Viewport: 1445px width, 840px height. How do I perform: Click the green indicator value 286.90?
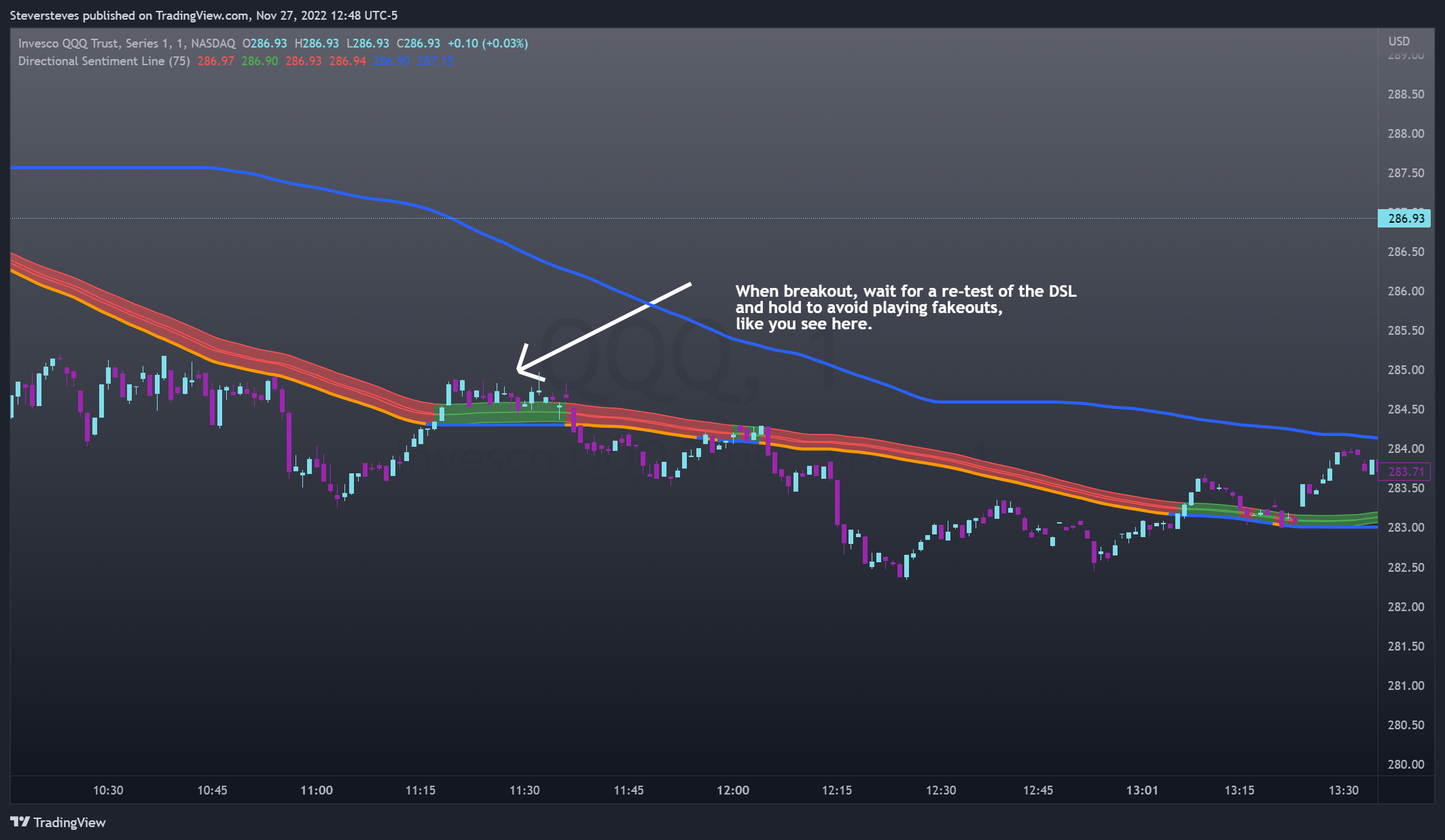click(260, 61)
